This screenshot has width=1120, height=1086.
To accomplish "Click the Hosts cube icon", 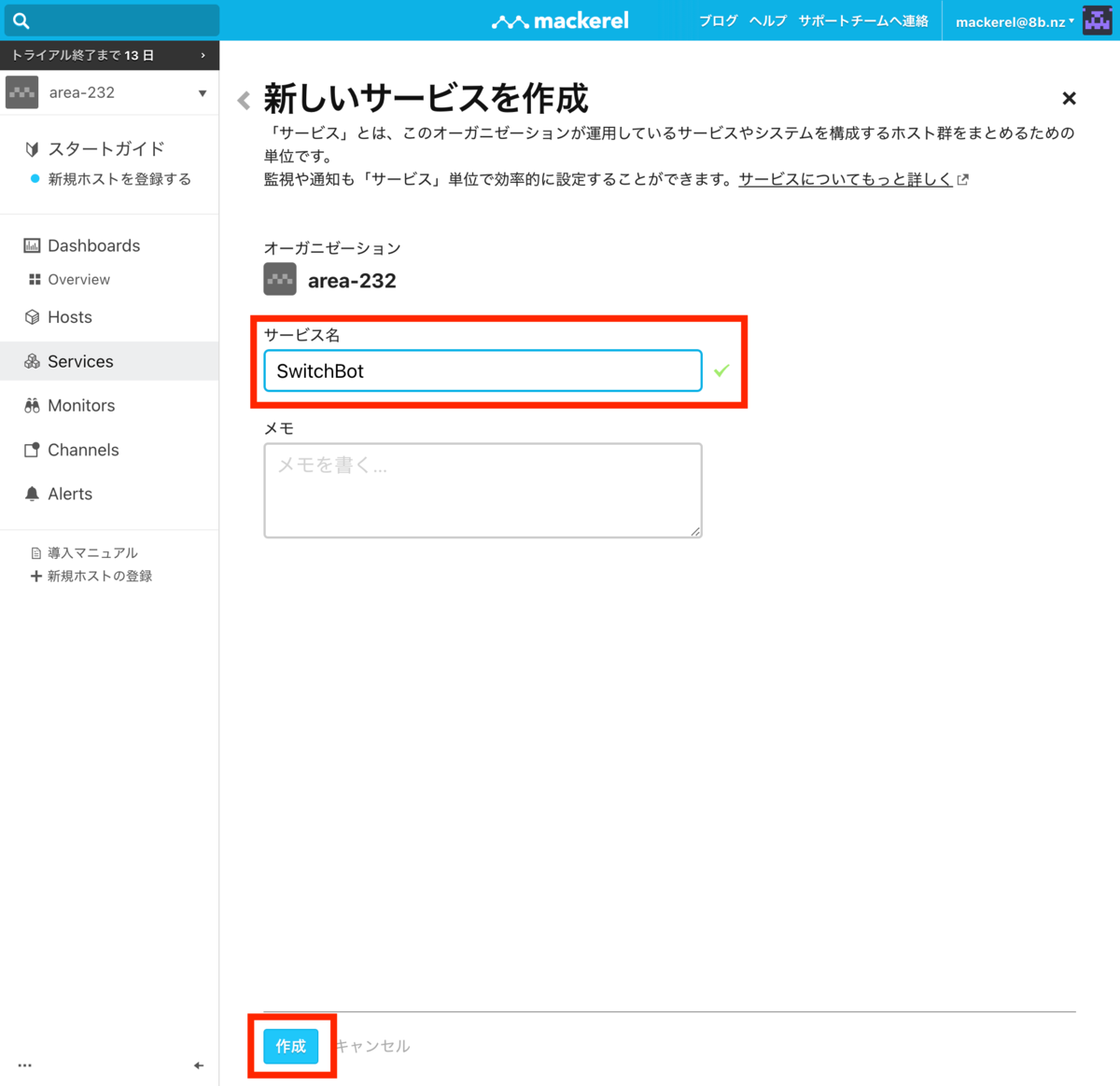I will click(32, 317).
